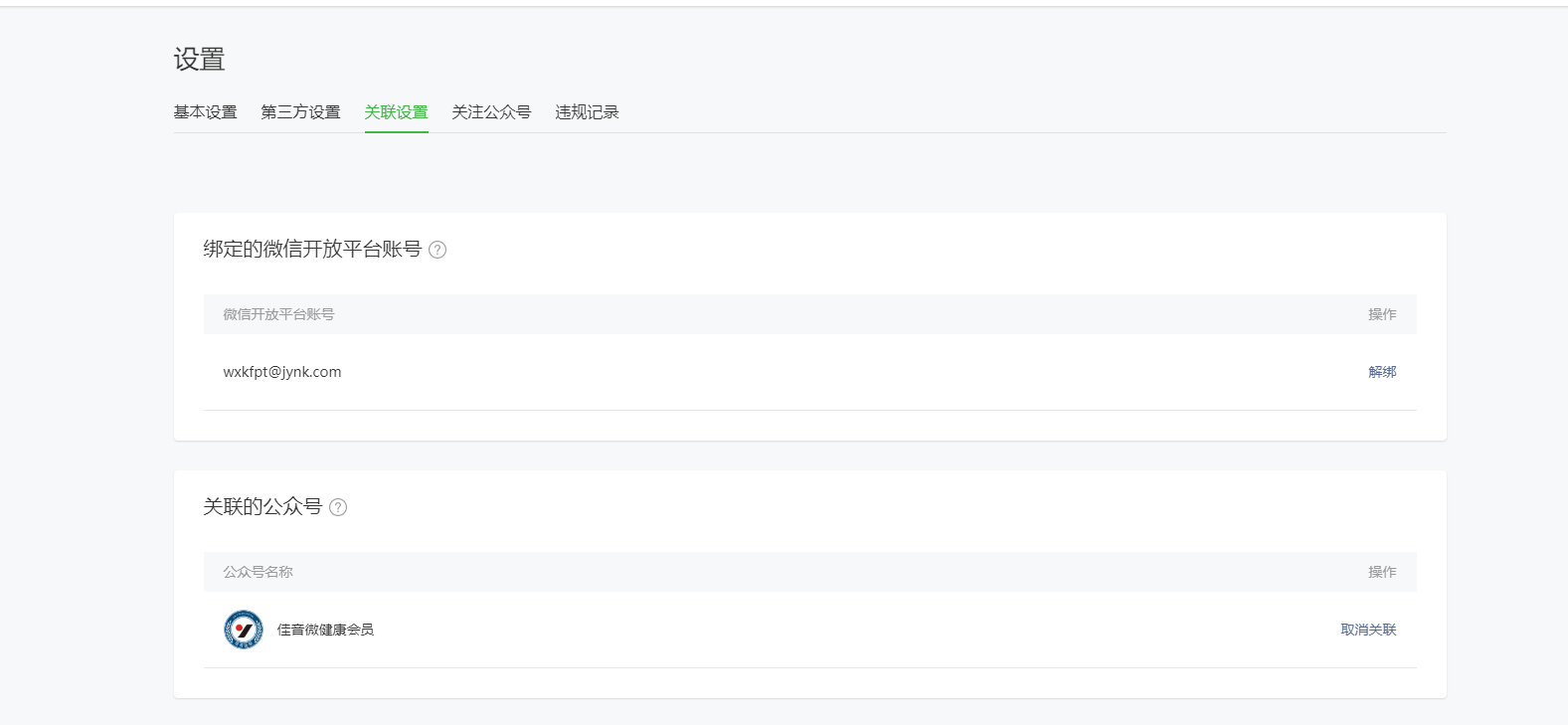Click the 佳音微健康会员 account name
The width and height of the screenshot is (1568, 725).
tap(325, 630)
